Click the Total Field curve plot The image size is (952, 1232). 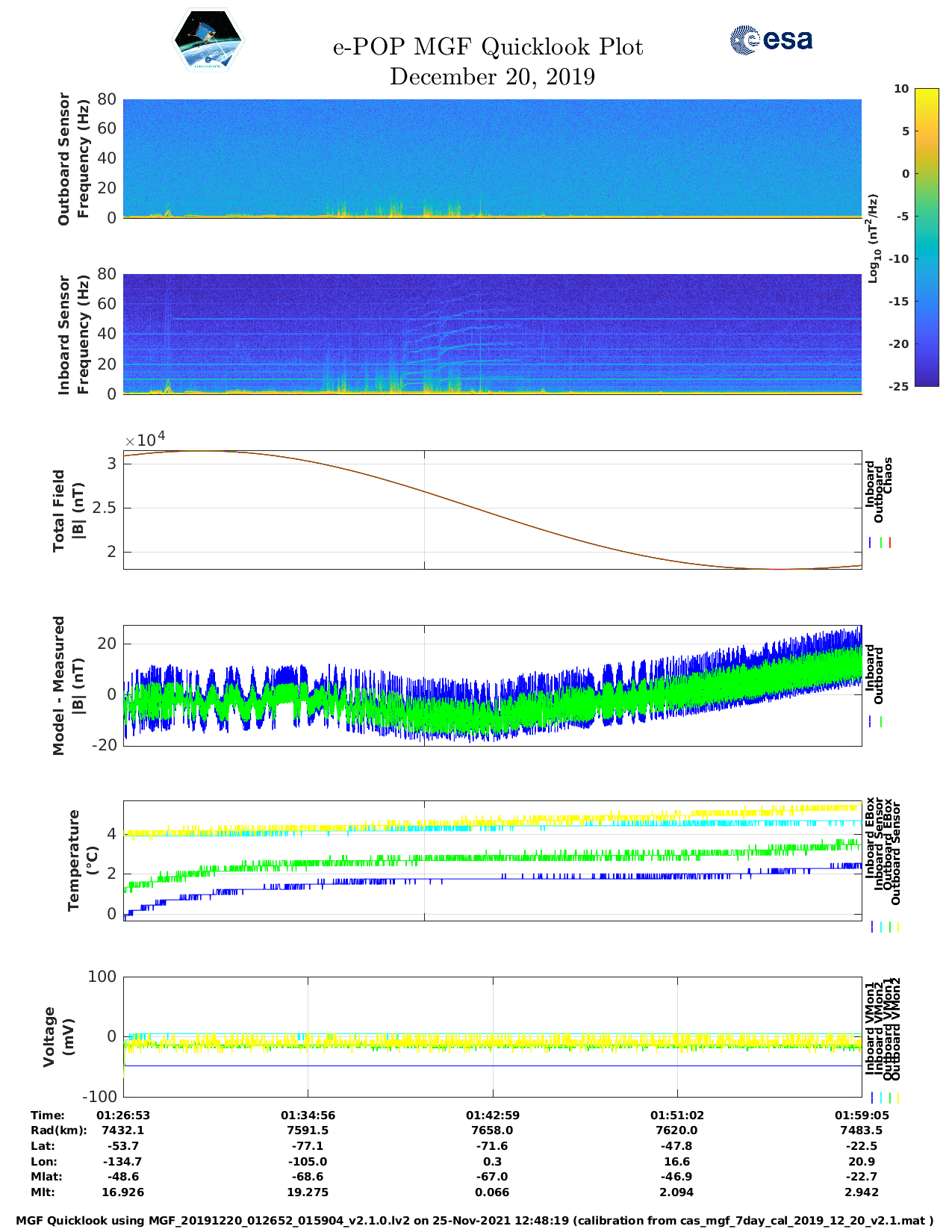pyautogui.click(x=492, y=509)
